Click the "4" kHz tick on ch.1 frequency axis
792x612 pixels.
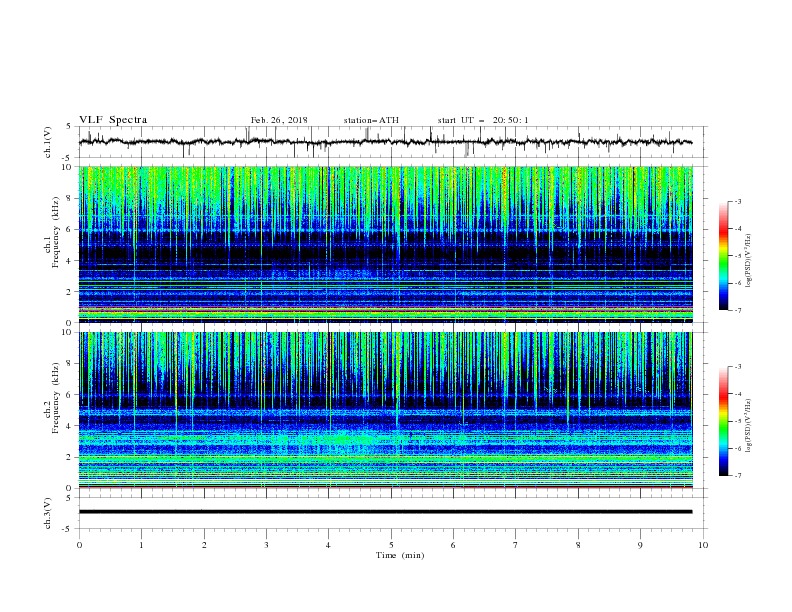[70, 261]
